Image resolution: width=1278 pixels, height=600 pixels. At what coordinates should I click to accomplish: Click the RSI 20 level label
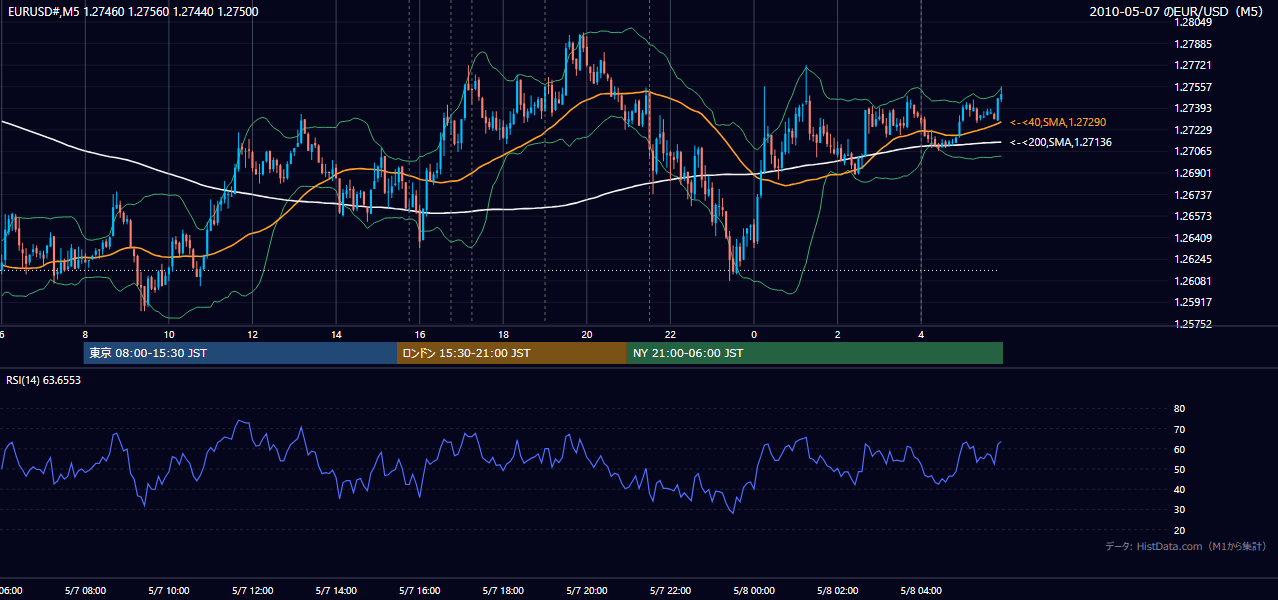pos(1179,530)
